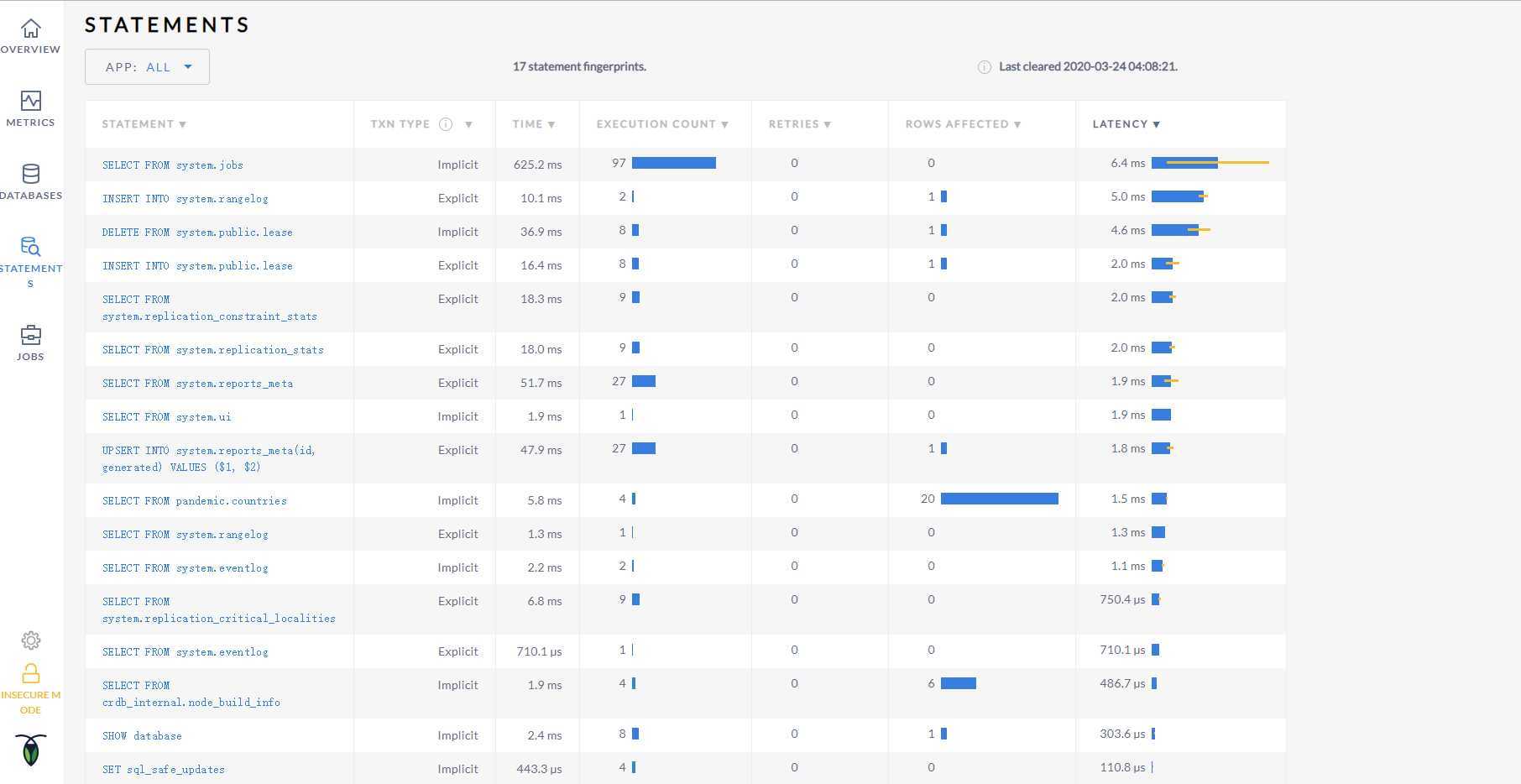The height and width of the screenshot is (784, 1521).
Task: Open SELECT FROM system.ui statement
Action: click(x=167, y=417)
